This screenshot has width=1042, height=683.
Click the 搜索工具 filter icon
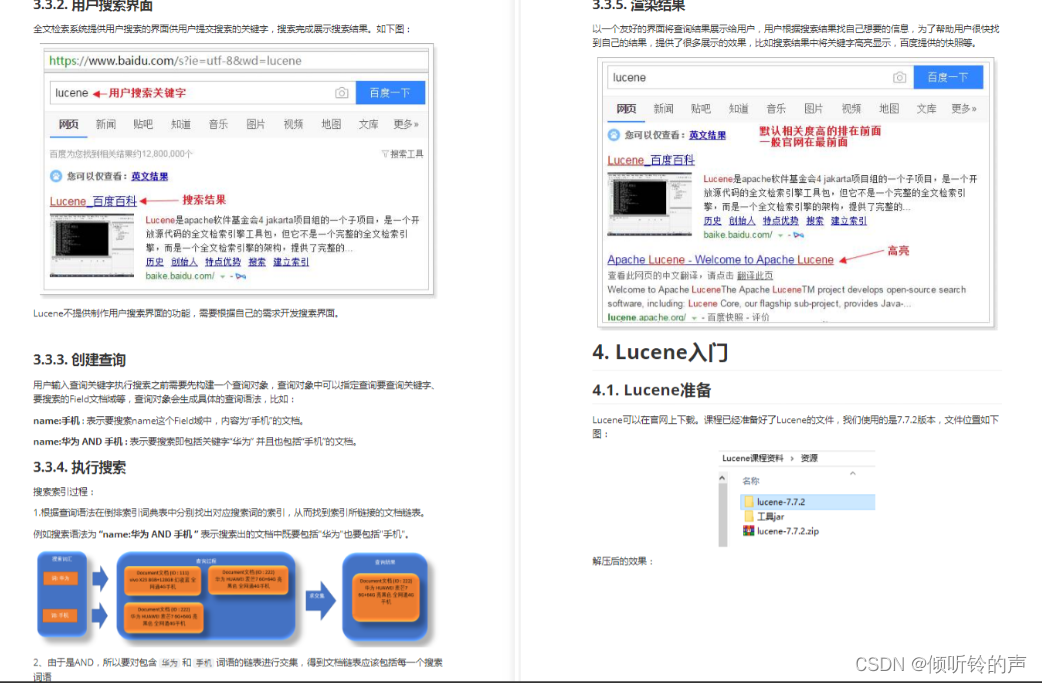(x=385, y=154)
